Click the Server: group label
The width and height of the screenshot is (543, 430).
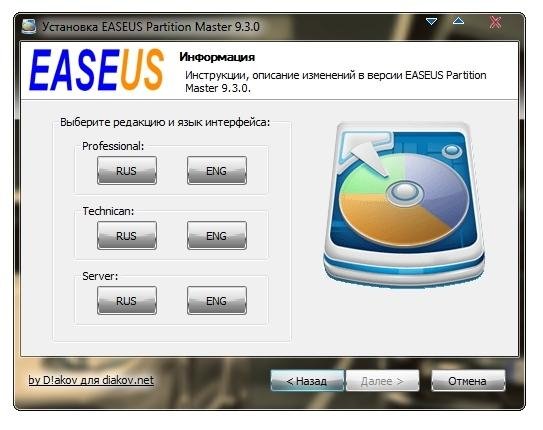(x=100, y=276)
